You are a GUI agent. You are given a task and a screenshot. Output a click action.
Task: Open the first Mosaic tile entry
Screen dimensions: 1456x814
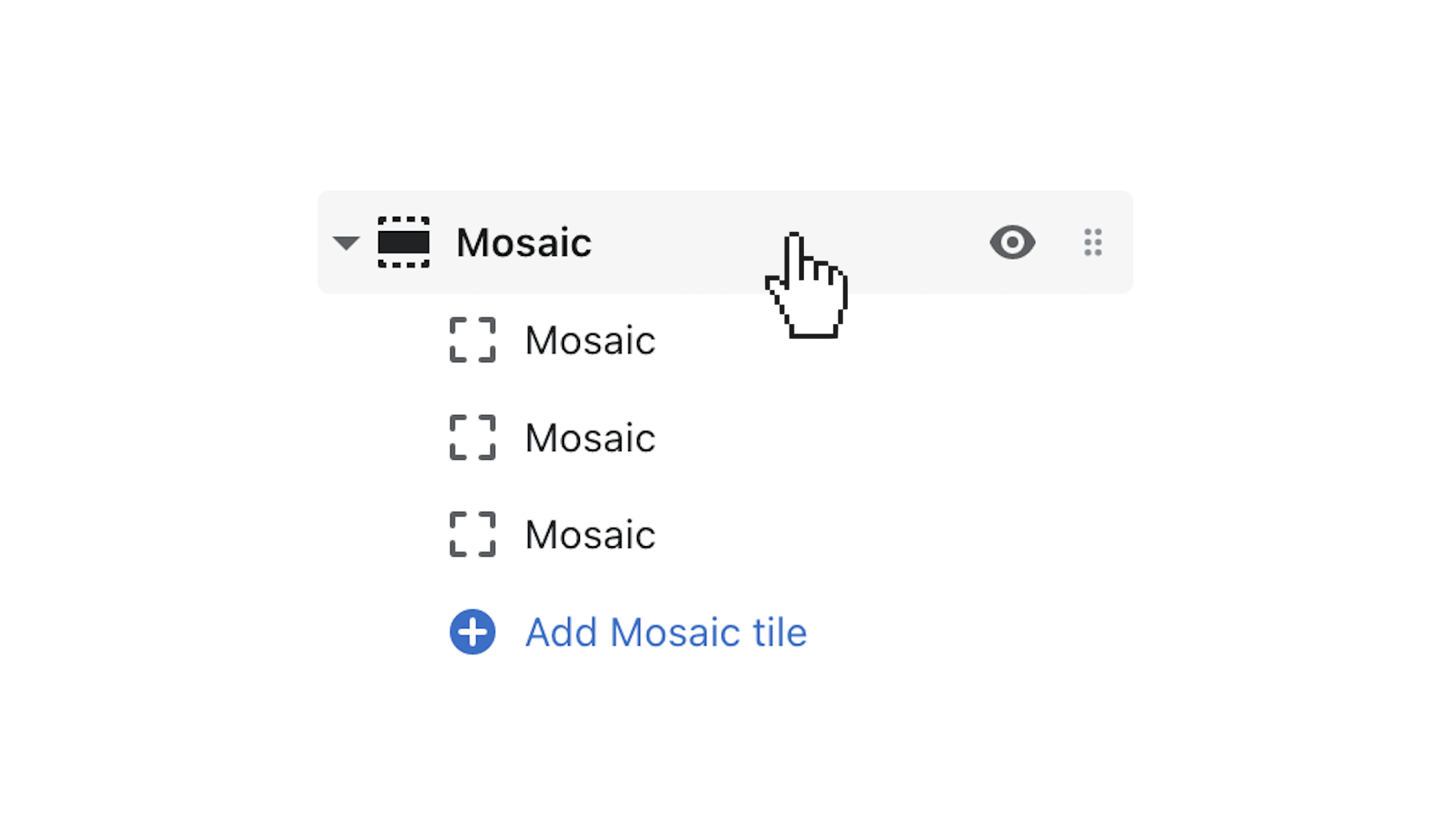click(x=590, y=340)
